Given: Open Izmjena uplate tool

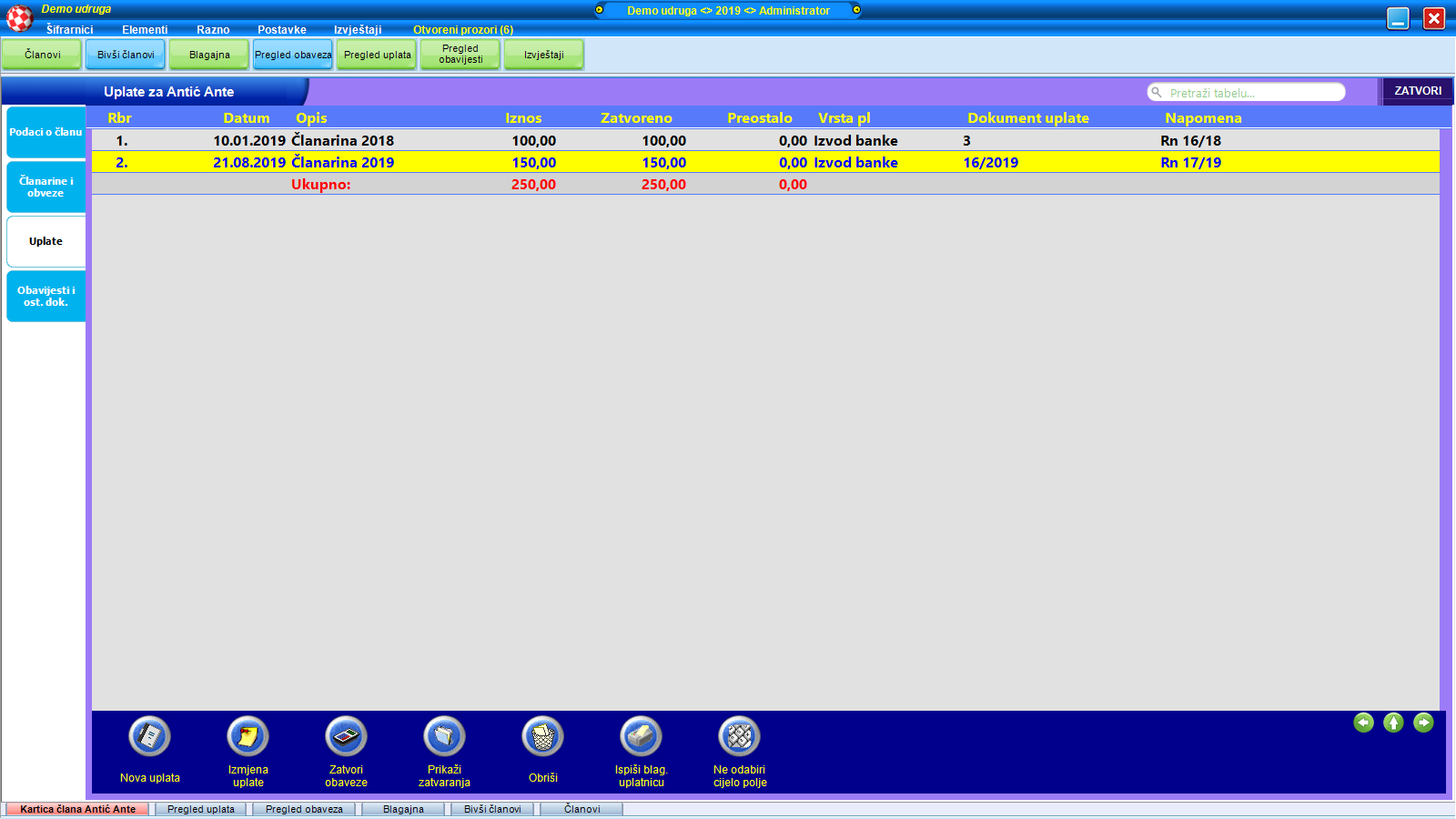Looking at the screenshot, I should (248, 736).
